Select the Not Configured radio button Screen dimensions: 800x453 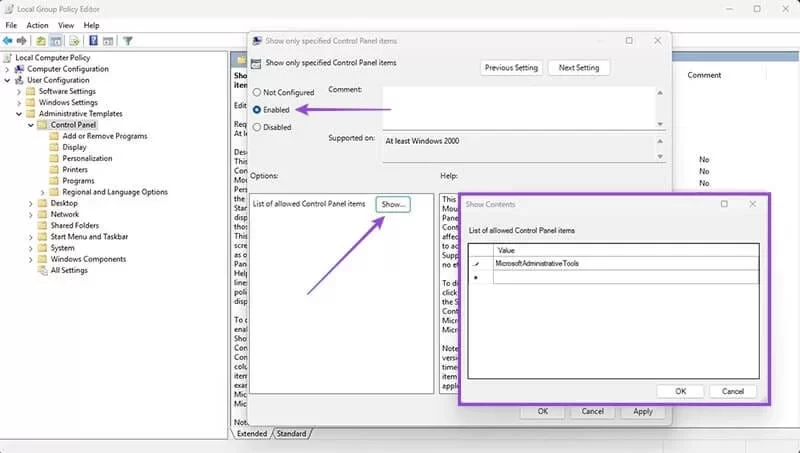tap(258, 91)
